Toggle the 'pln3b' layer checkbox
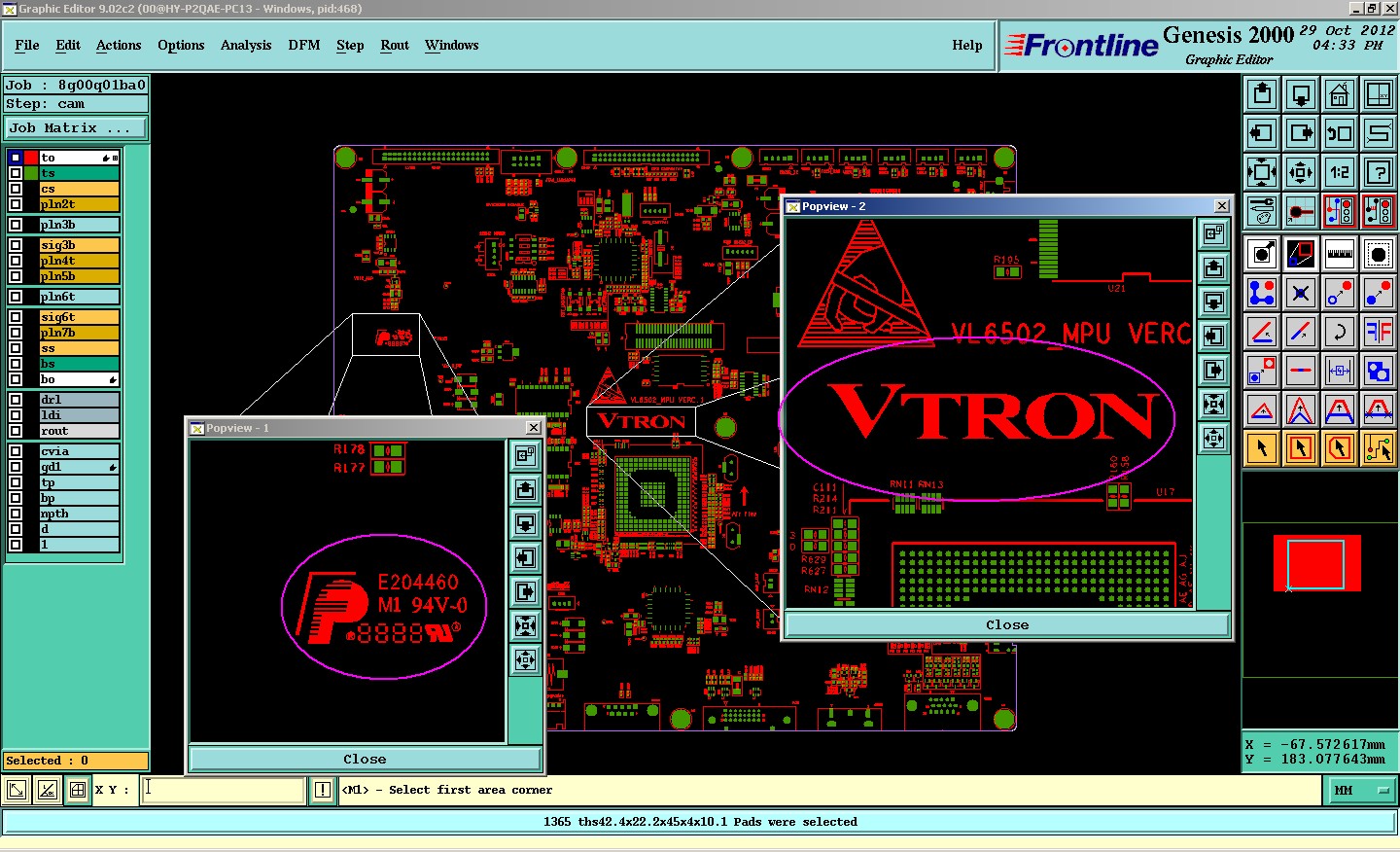The image size is (1400, 852). click(16, 225)
